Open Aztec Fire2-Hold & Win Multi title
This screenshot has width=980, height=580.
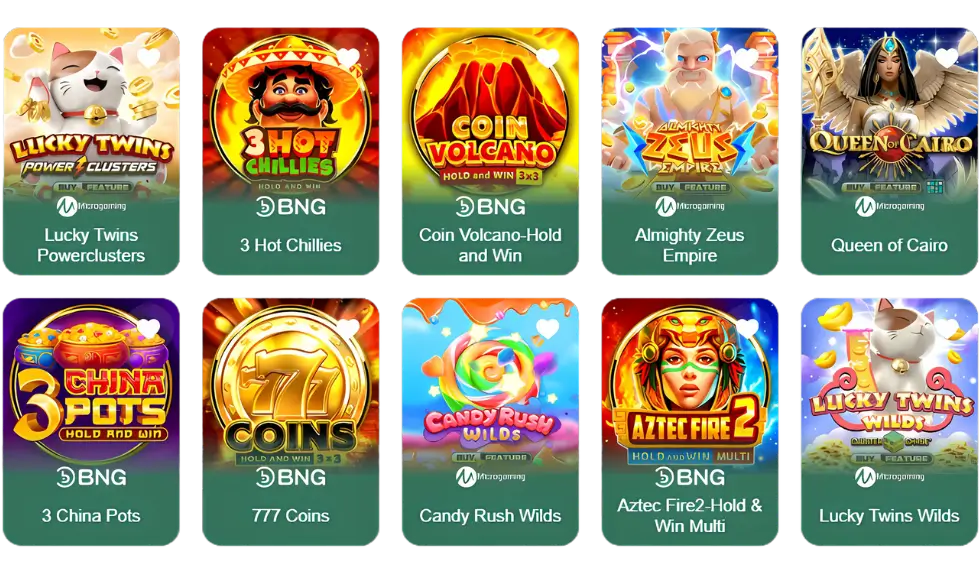[x=690, y=516]
